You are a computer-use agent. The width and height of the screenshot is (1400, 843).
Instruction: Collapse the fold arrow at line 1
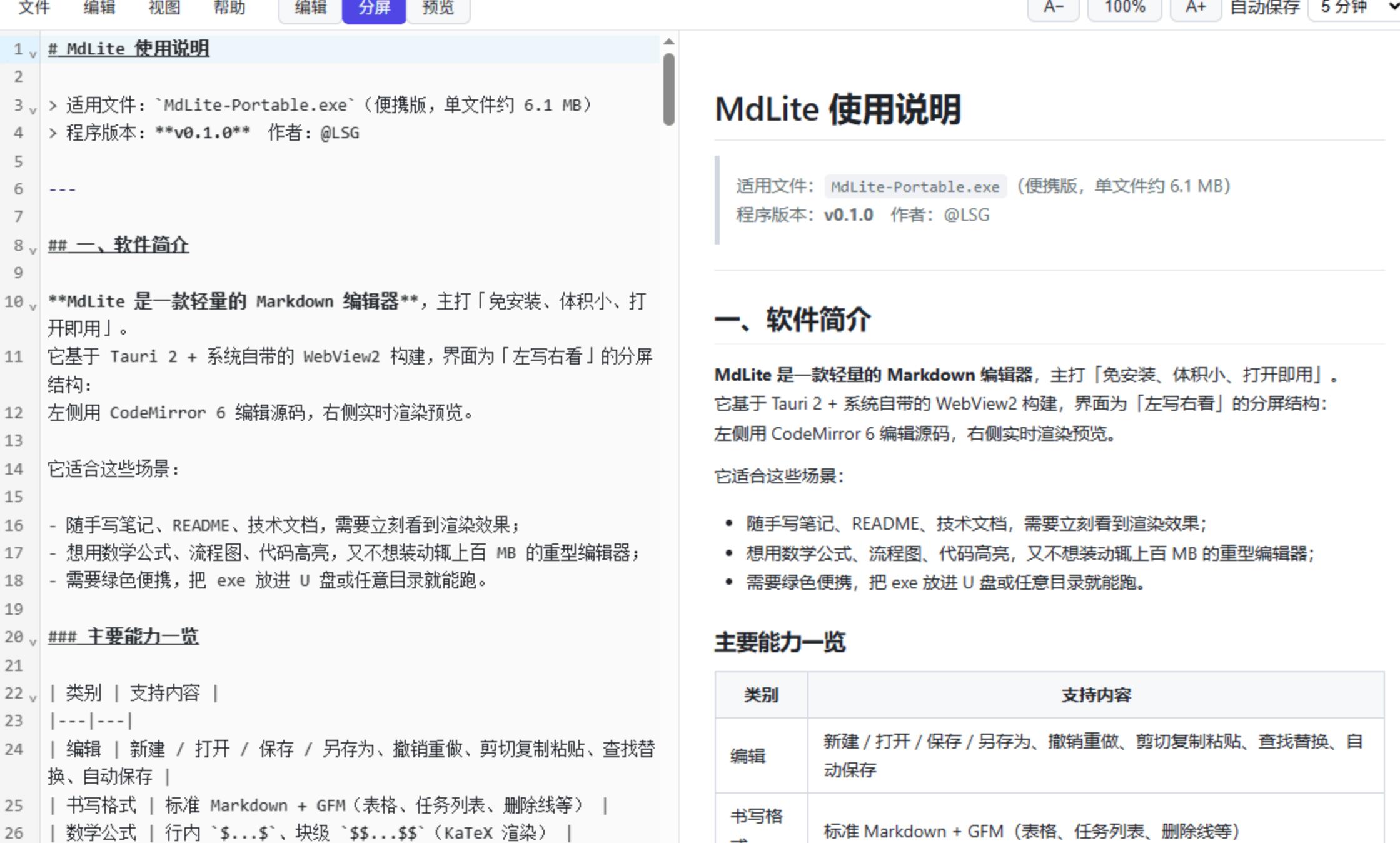(33, 54)
